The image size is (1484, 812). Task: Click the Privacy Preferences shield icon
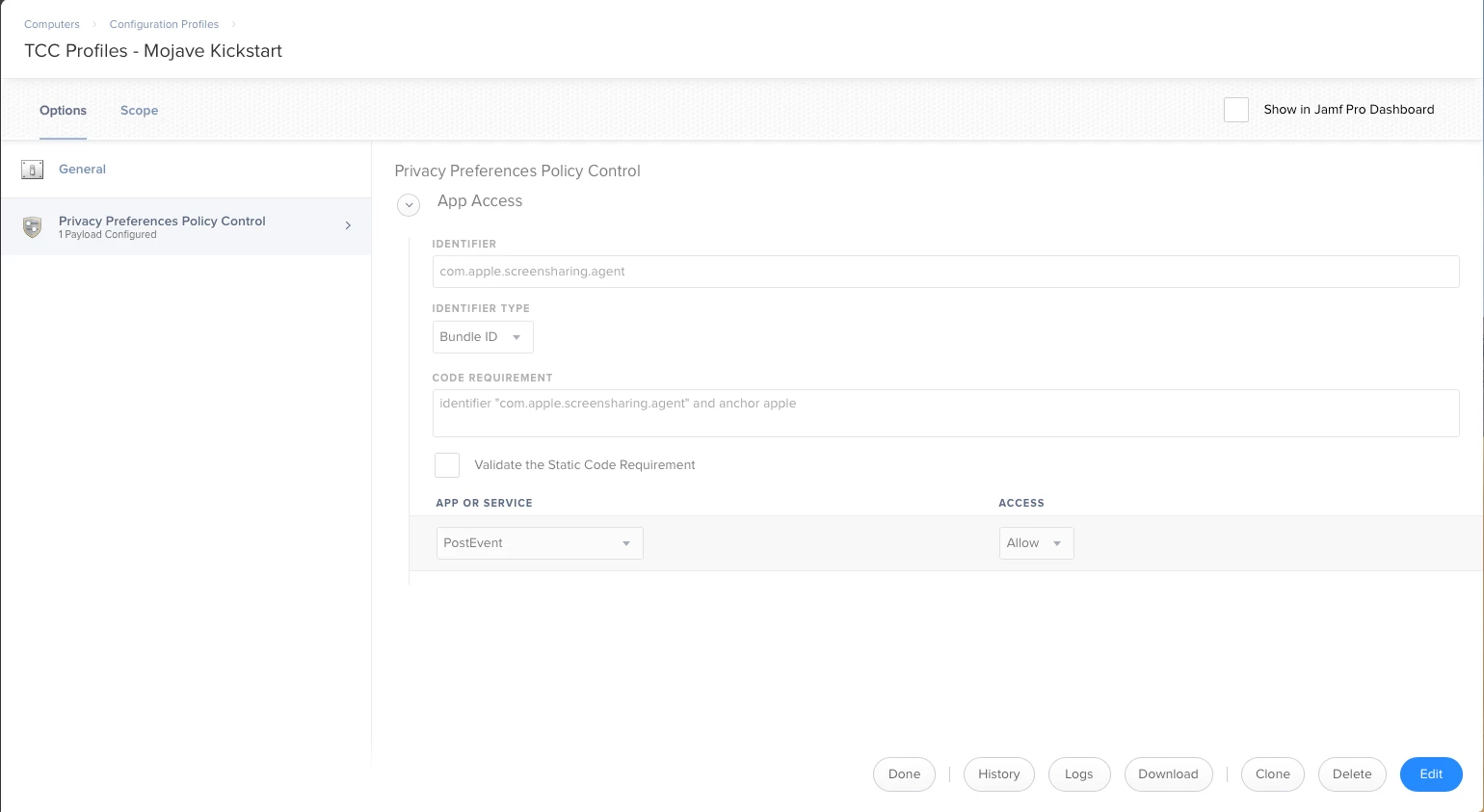coord(32,226)
